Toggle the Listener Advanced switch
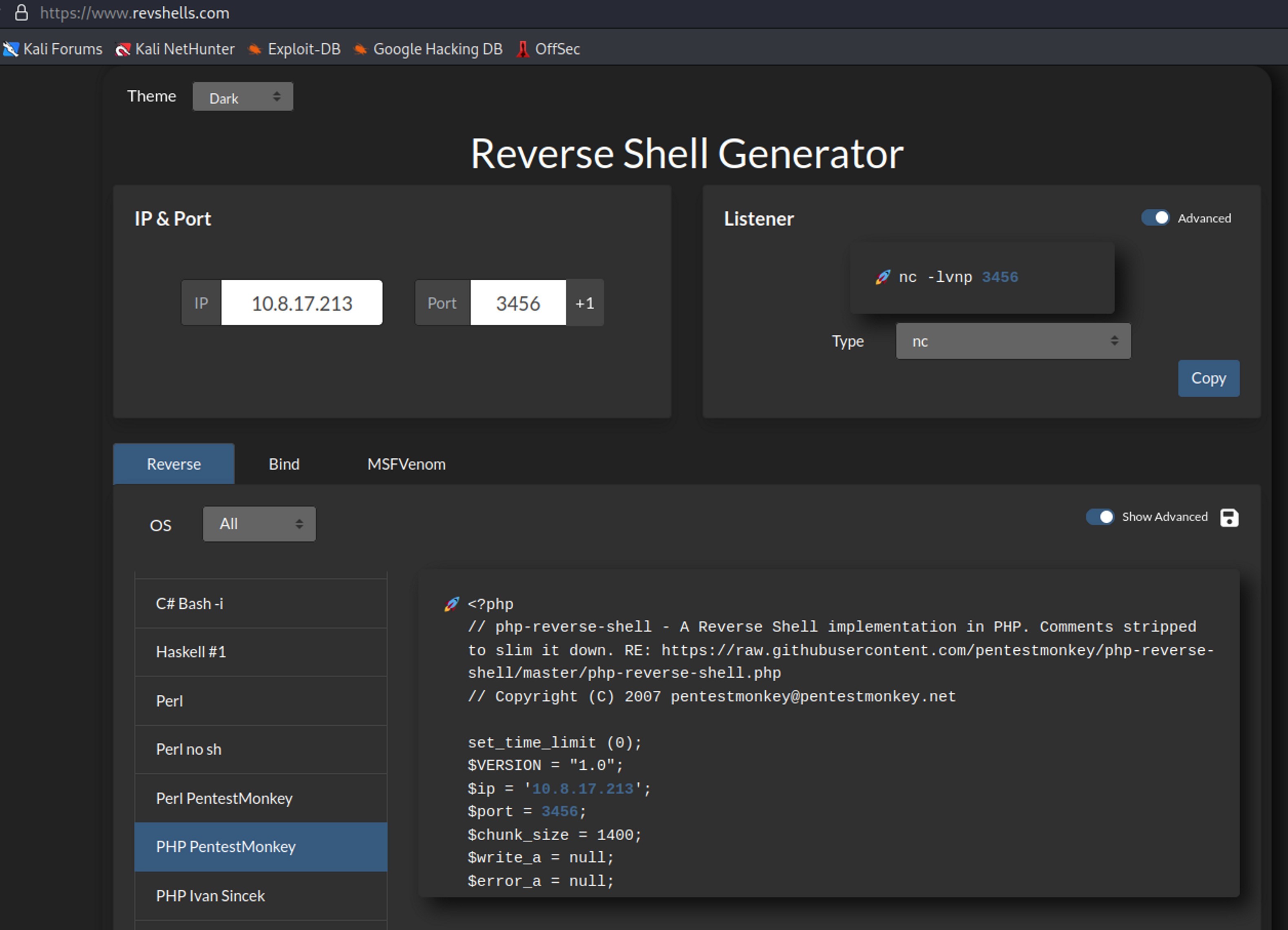1288x930 pixels. pyautogui.click(x=1155, y=218)
